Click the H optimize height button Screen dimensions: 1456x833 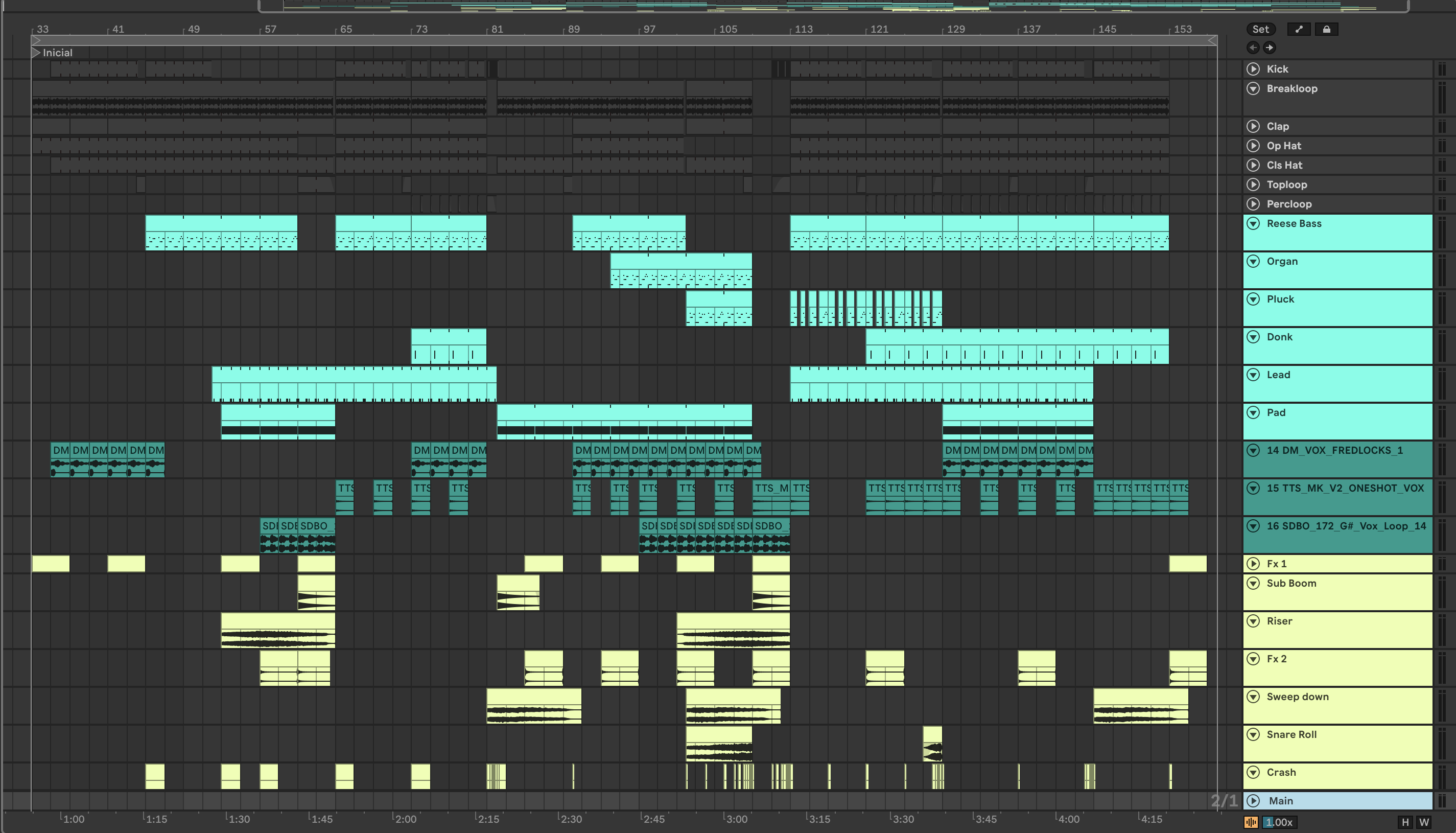click(x=1405, y=822)
